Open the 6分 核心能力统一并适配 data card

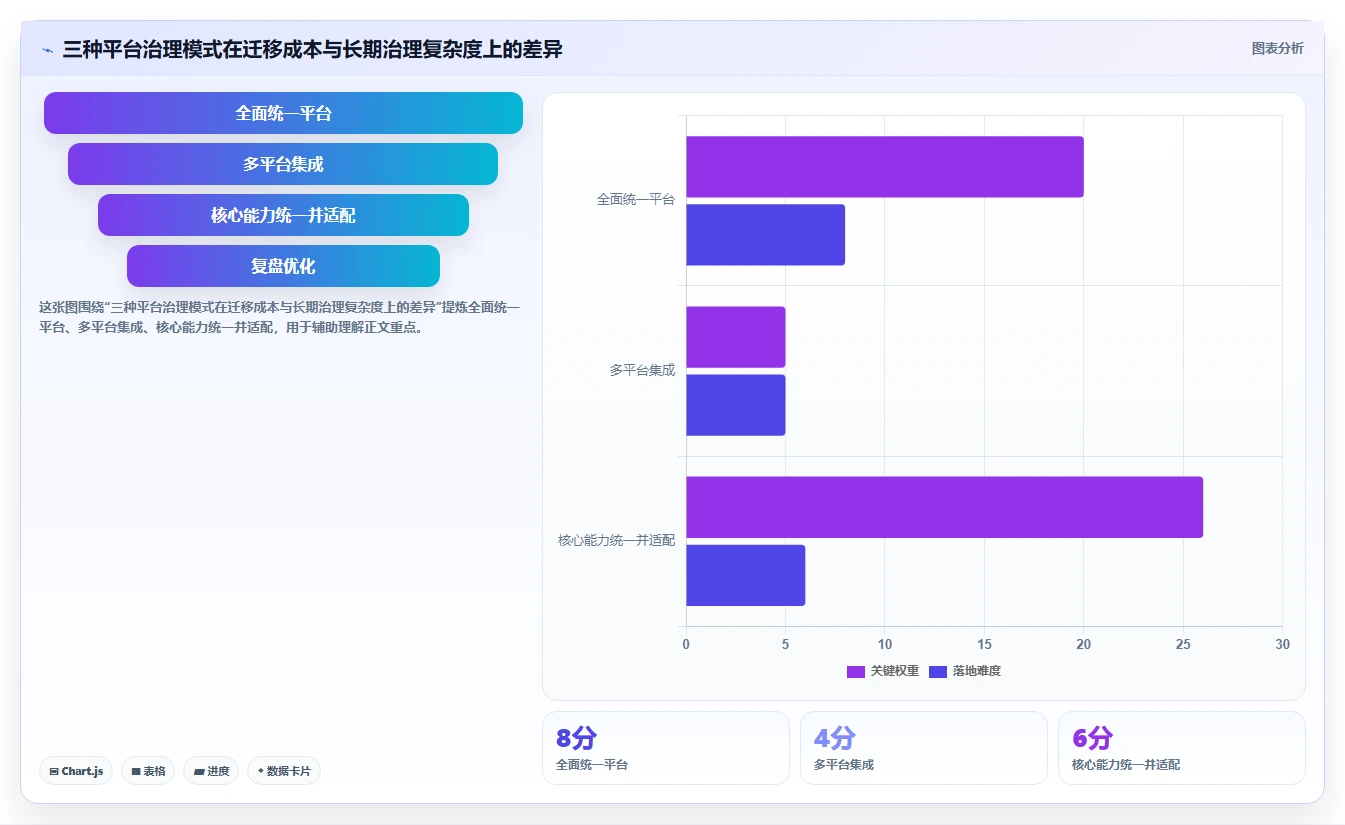[1182, 748]
